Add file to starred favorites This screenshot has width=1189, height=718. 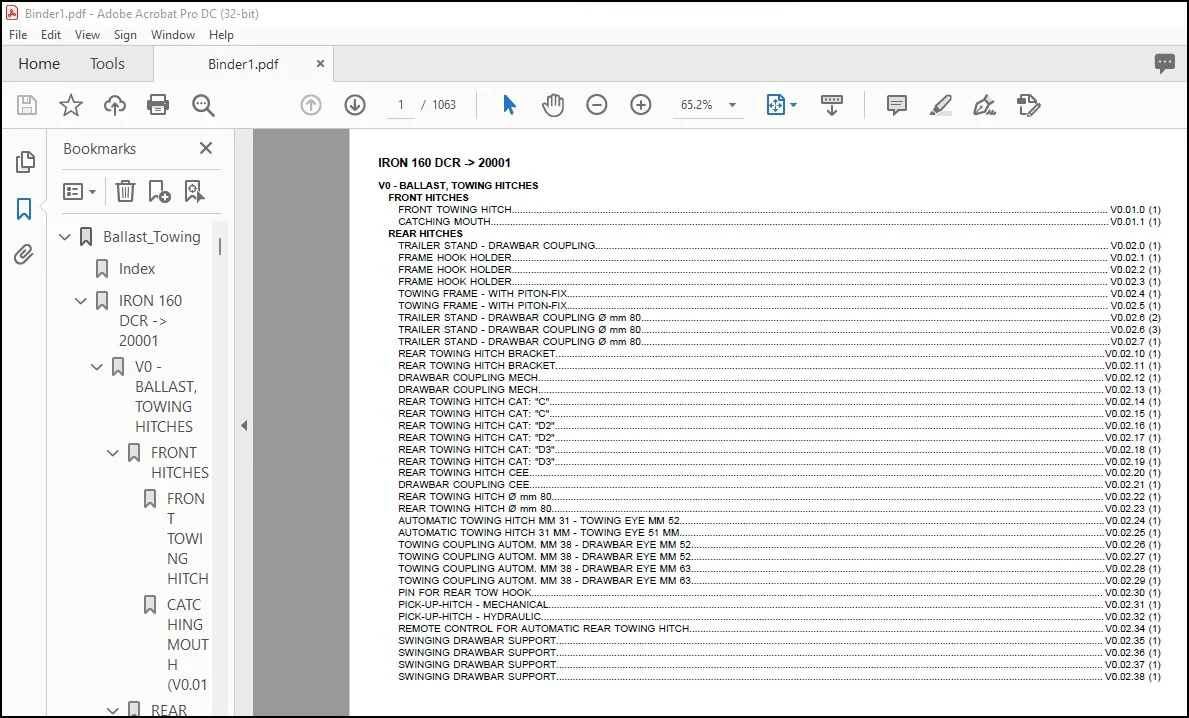pos(71,105)
